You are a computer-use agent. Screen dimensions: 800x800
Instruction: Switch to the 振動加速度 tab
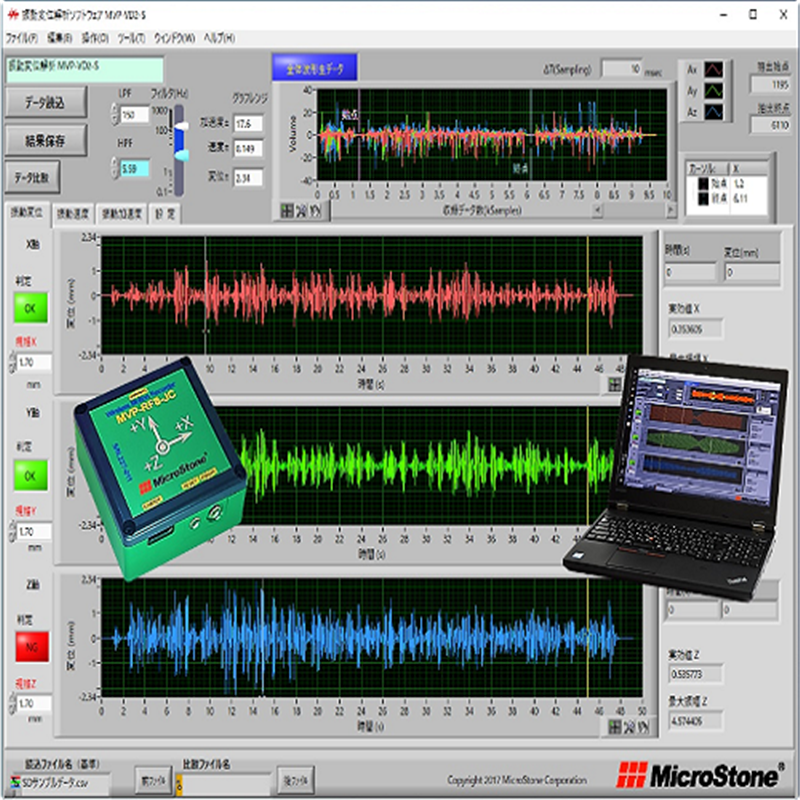(x=121, y=213)
